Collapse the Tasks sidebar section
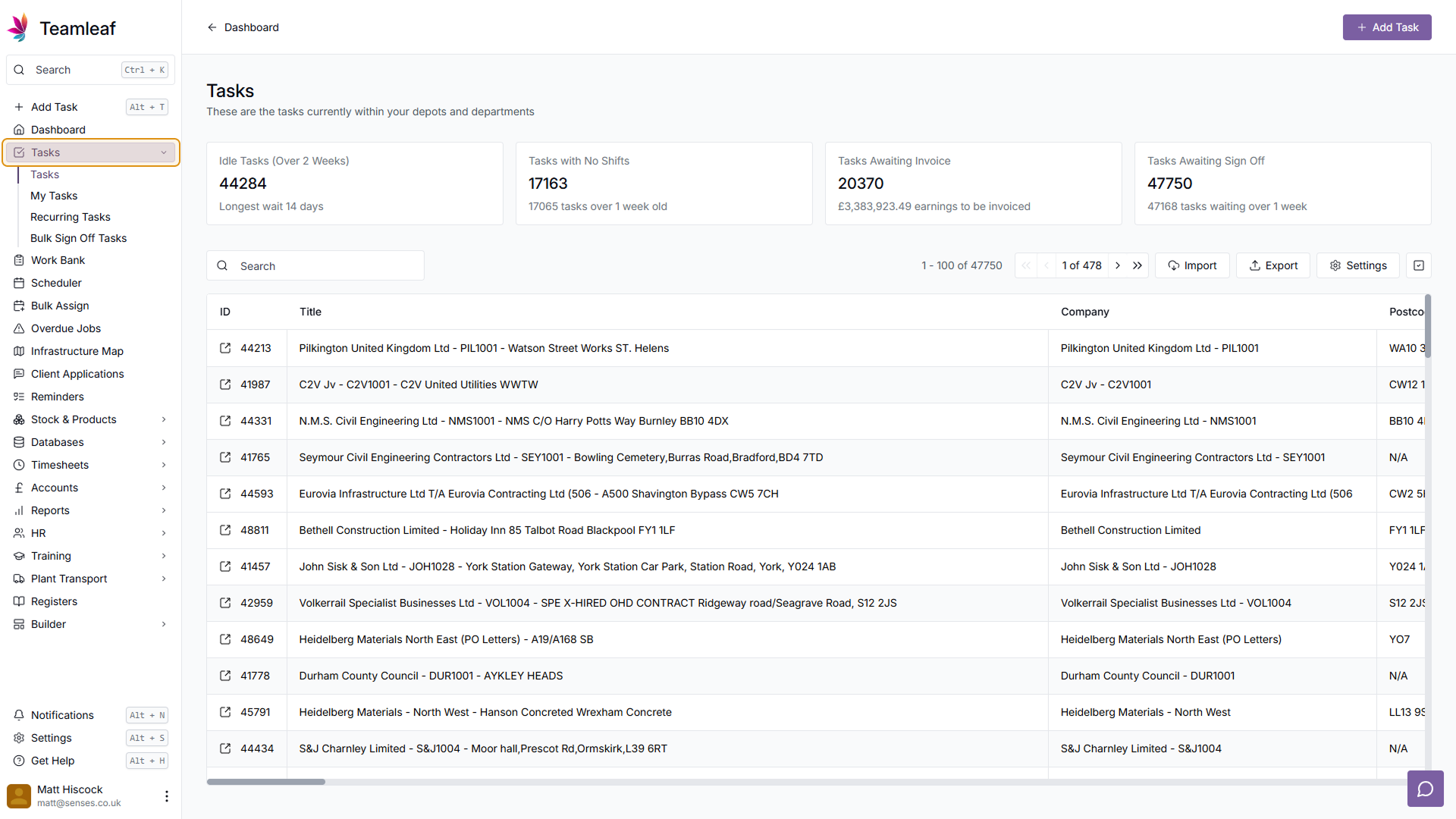 pyautogui.click(x=90, y=152)
